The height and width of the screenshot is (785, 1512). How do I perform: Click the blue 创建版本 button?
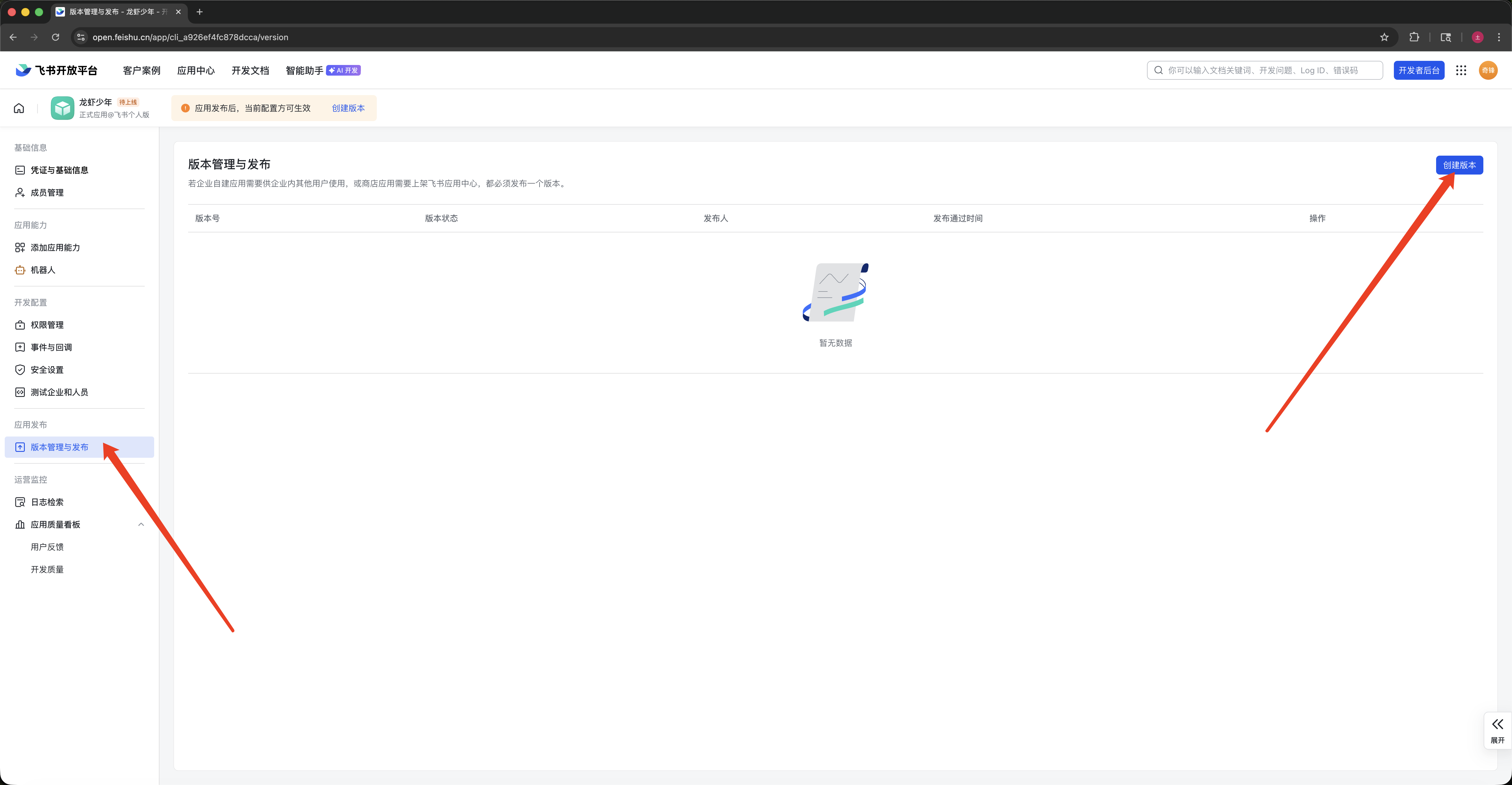click(1459, 165)
